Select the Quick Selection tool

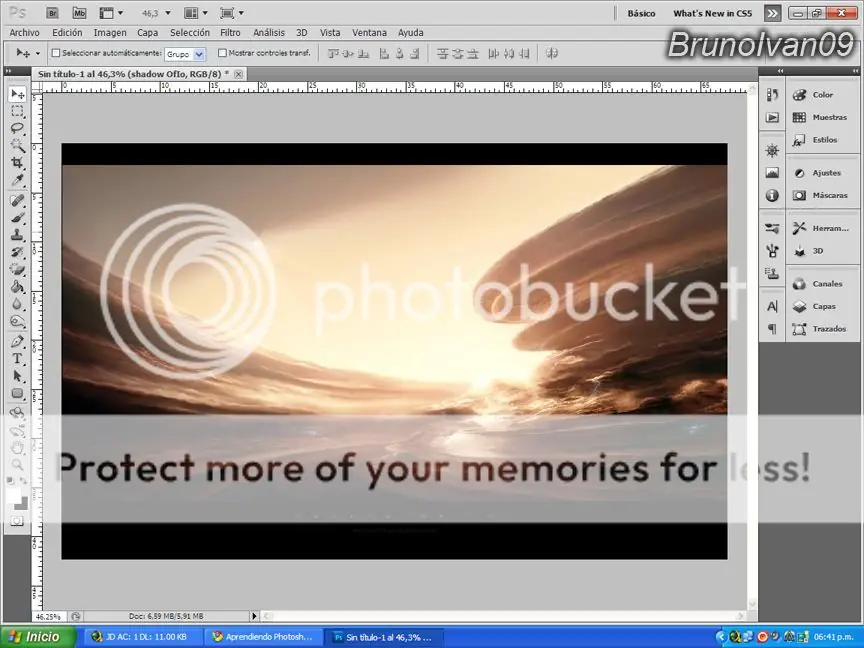(17, 146)
